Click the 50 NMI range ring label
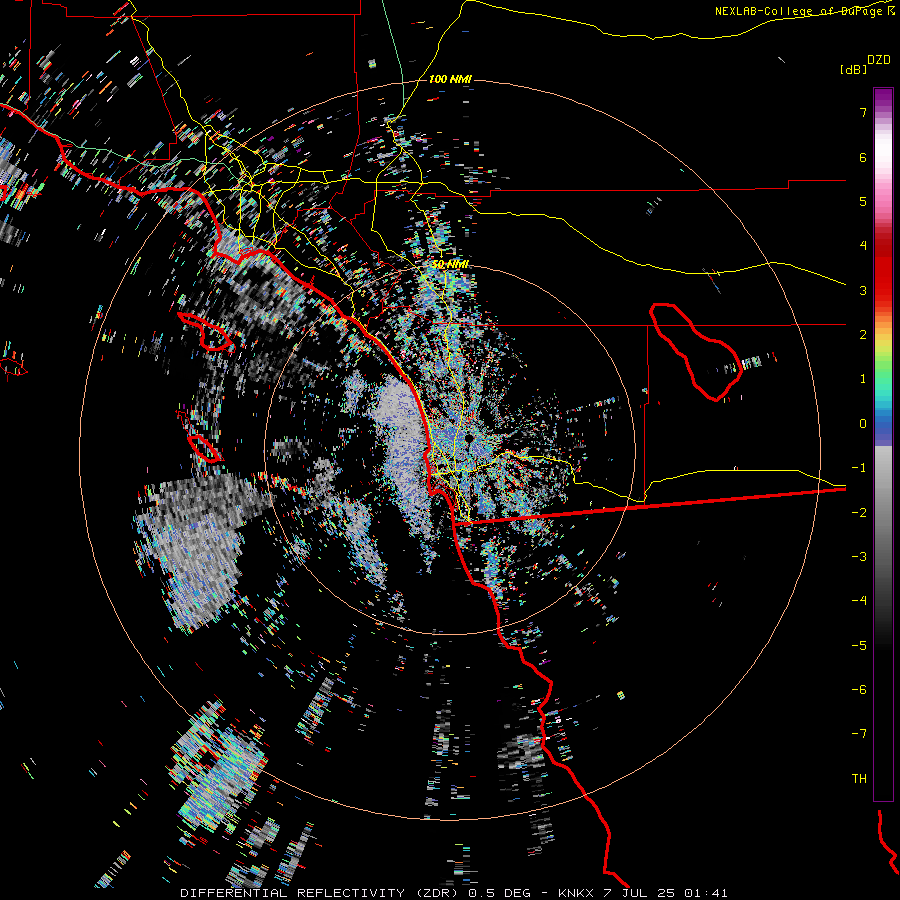This screenshot has height=900, width=900. [x=451, y=264]
